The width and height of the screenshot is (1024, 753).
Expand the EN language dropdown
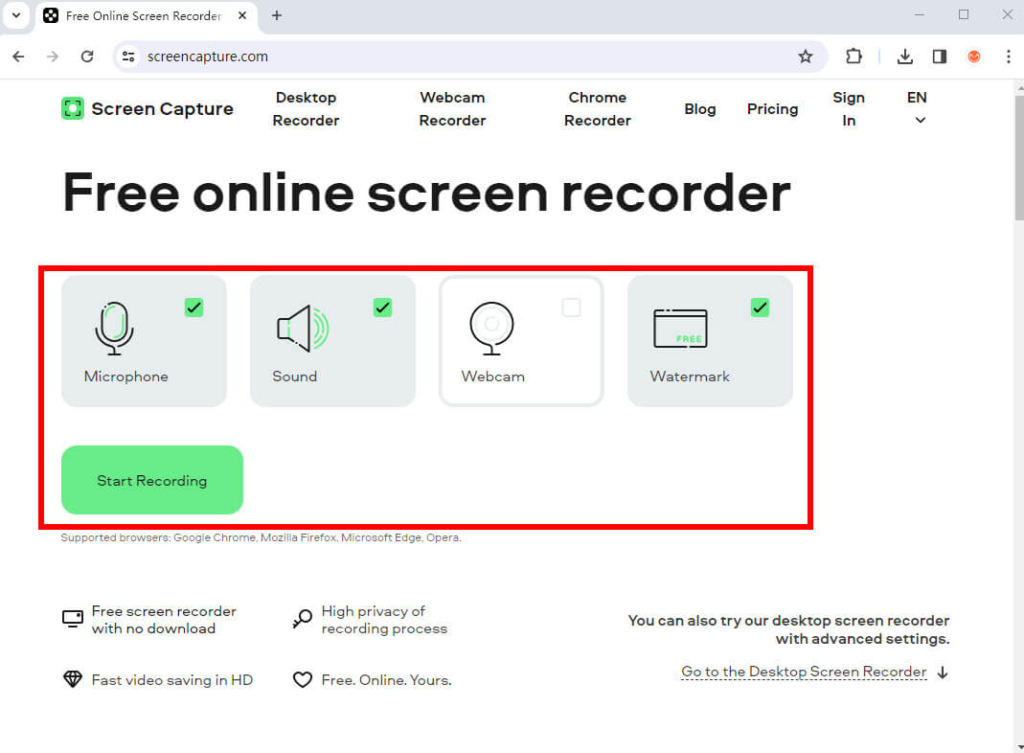coord(916,109)
